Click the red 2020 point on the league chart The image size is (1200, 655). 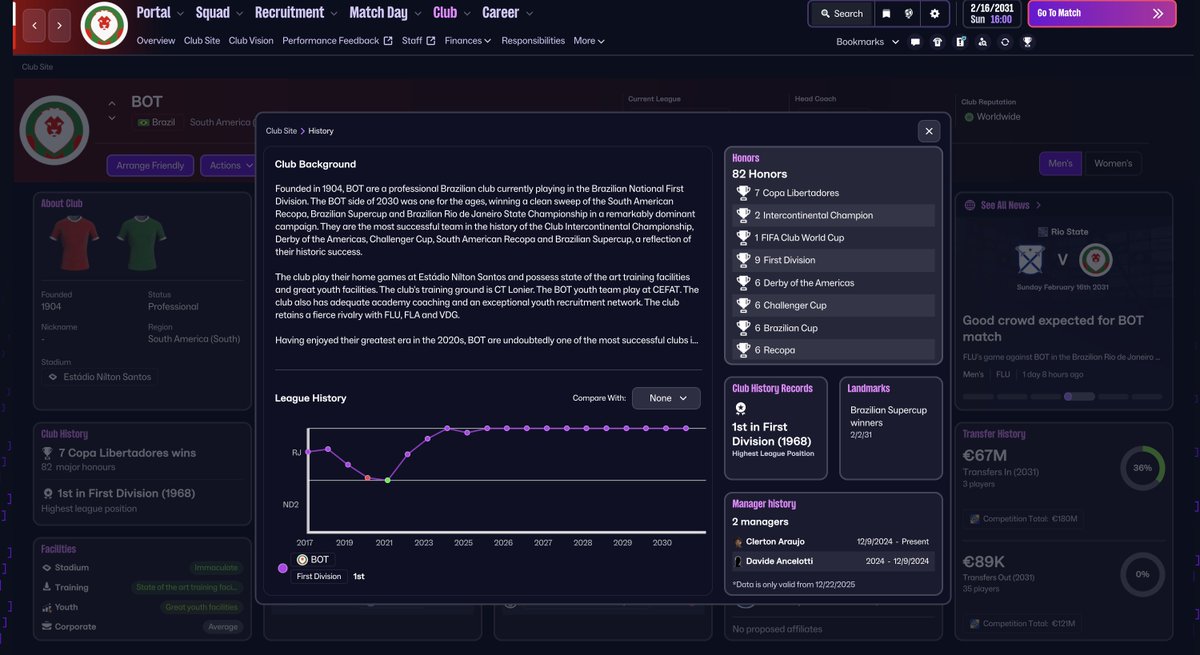click(368, 478)
